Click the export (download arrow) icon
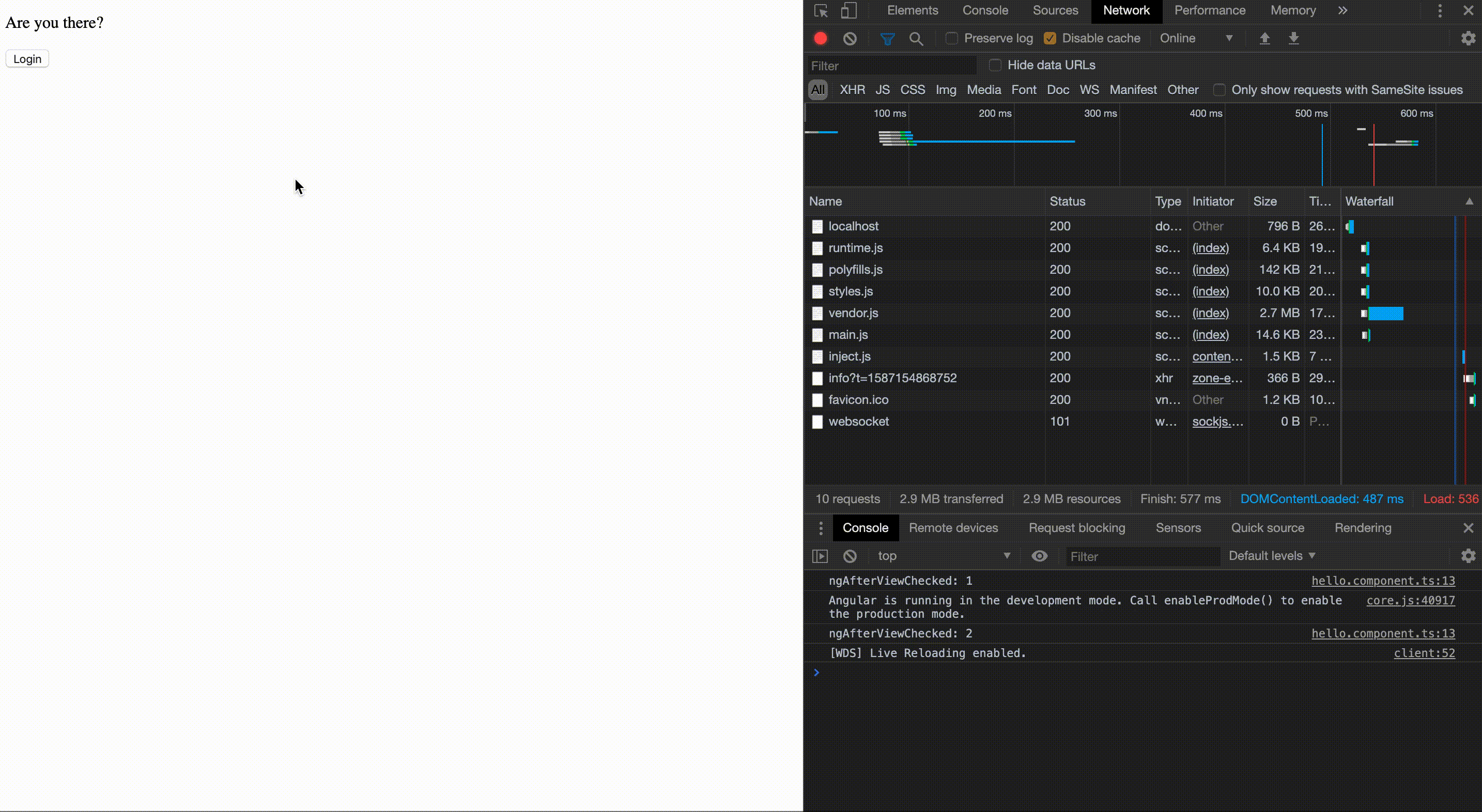Viewport: 1482px width, 812px height. tap(1294, 38)
